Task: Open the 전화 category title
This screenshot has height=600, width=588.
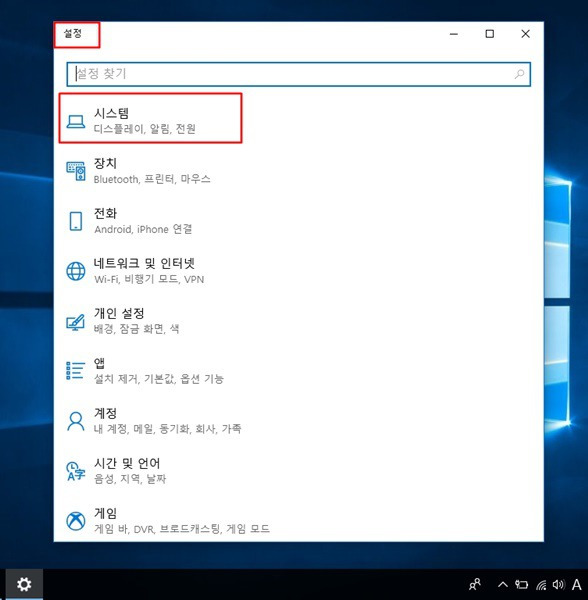Action: point(105,213)
